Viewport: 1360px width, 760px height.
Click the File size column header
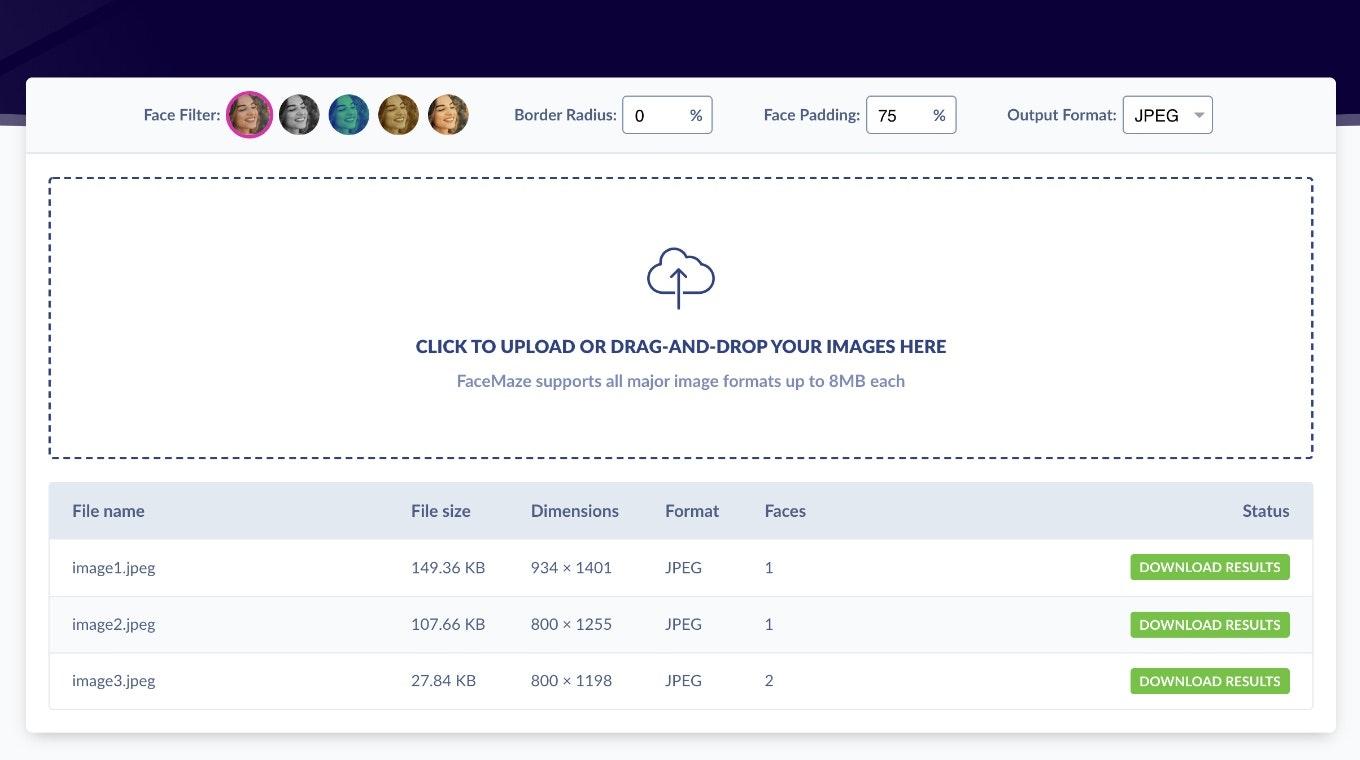(x=440, y=511)
